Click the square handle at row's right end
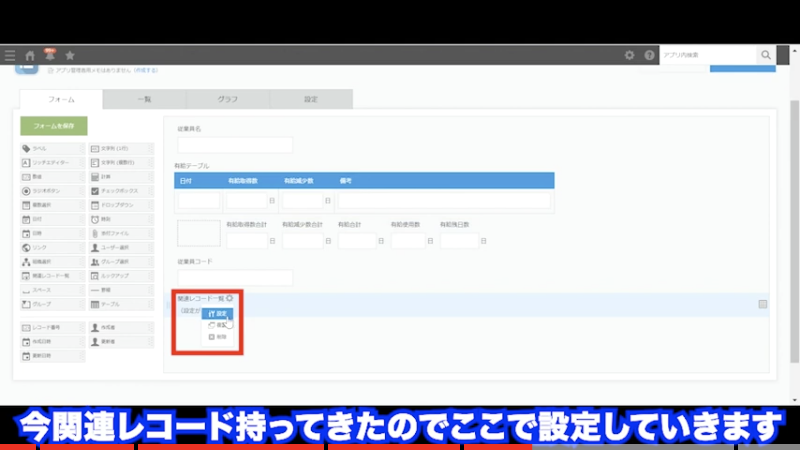The width and height of the screenshot is (800, 450). click(763, 304)
